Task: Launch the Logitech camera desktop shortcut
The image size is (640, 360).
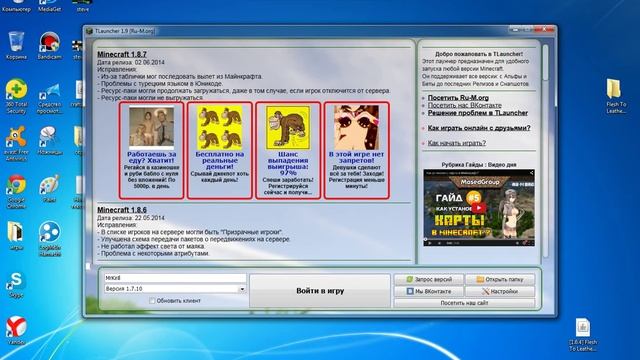Action: coord(49,239)
